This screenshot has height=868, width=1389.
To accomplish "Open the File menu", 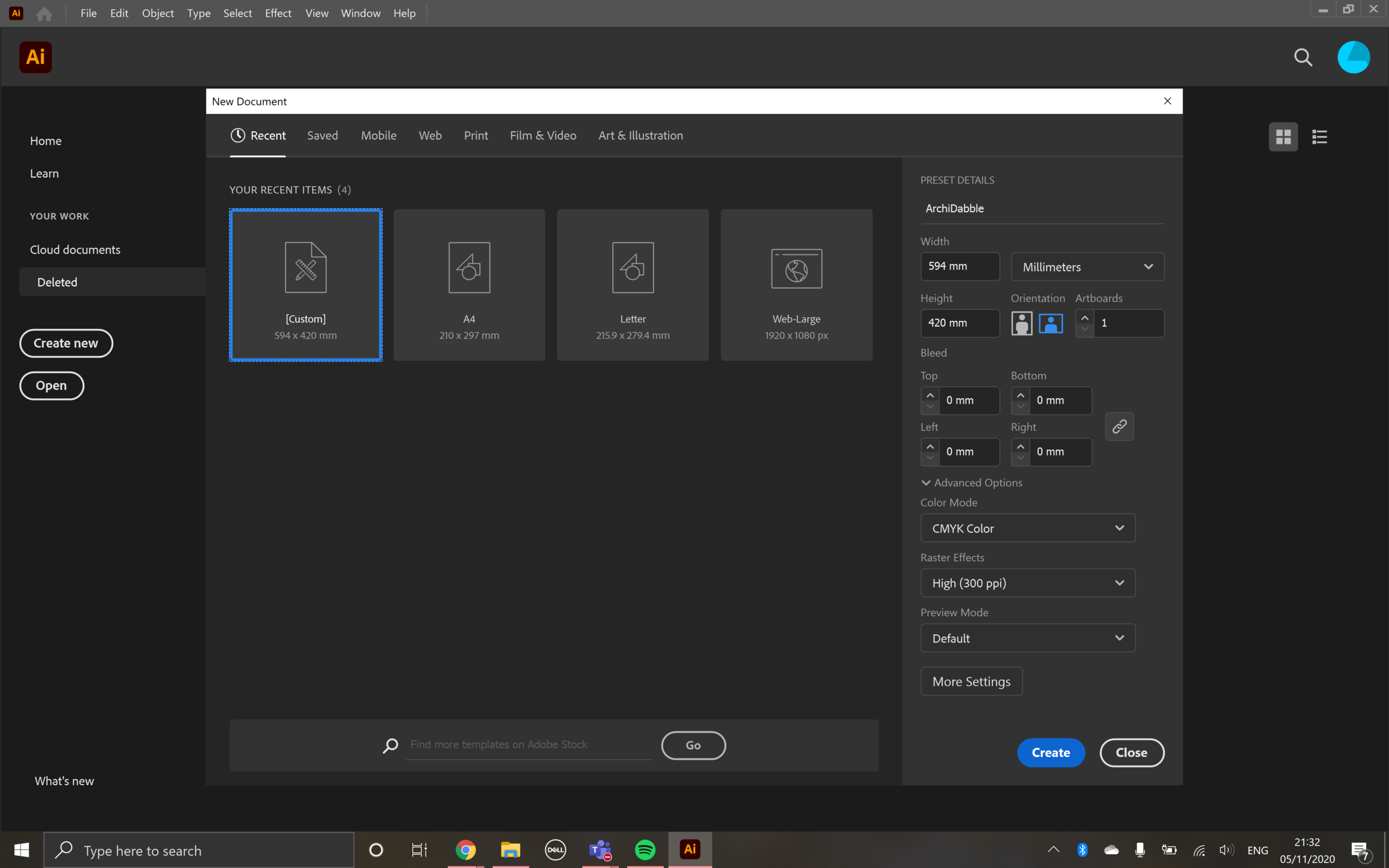I will (x=88, y=13).
